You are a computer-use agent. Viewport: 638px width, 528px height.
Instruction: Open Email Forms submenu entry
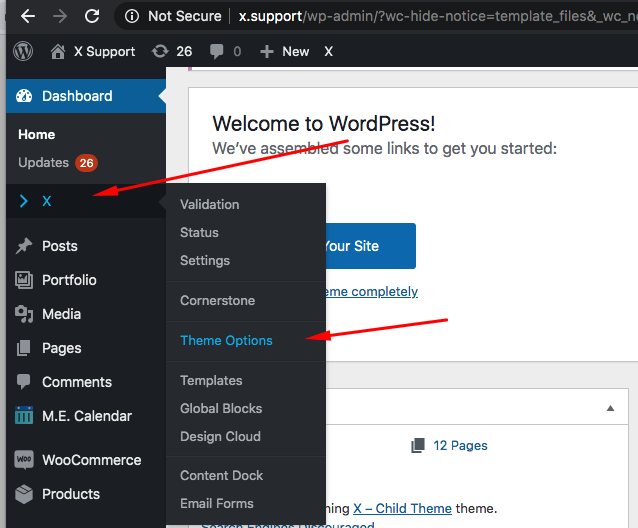click(217, 504)
